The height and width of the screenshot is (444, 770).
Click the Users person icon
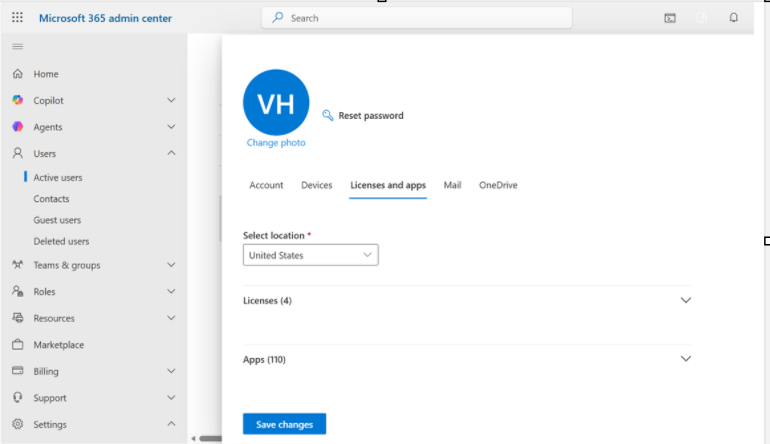18,153
